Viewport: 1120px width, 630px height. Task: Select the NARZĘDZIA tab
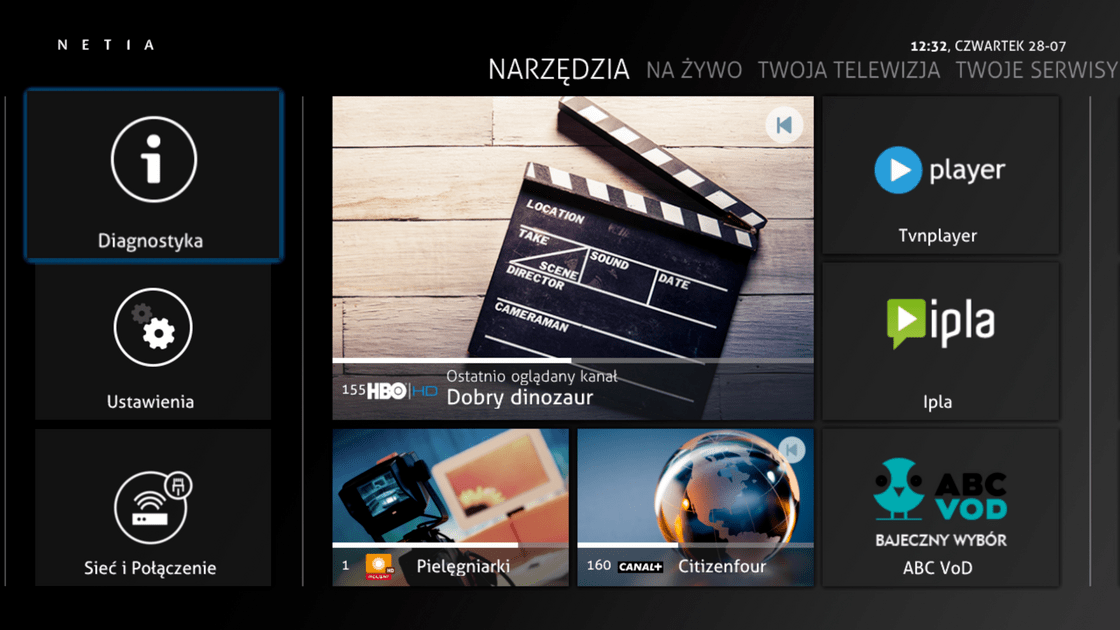coord(558,70)
